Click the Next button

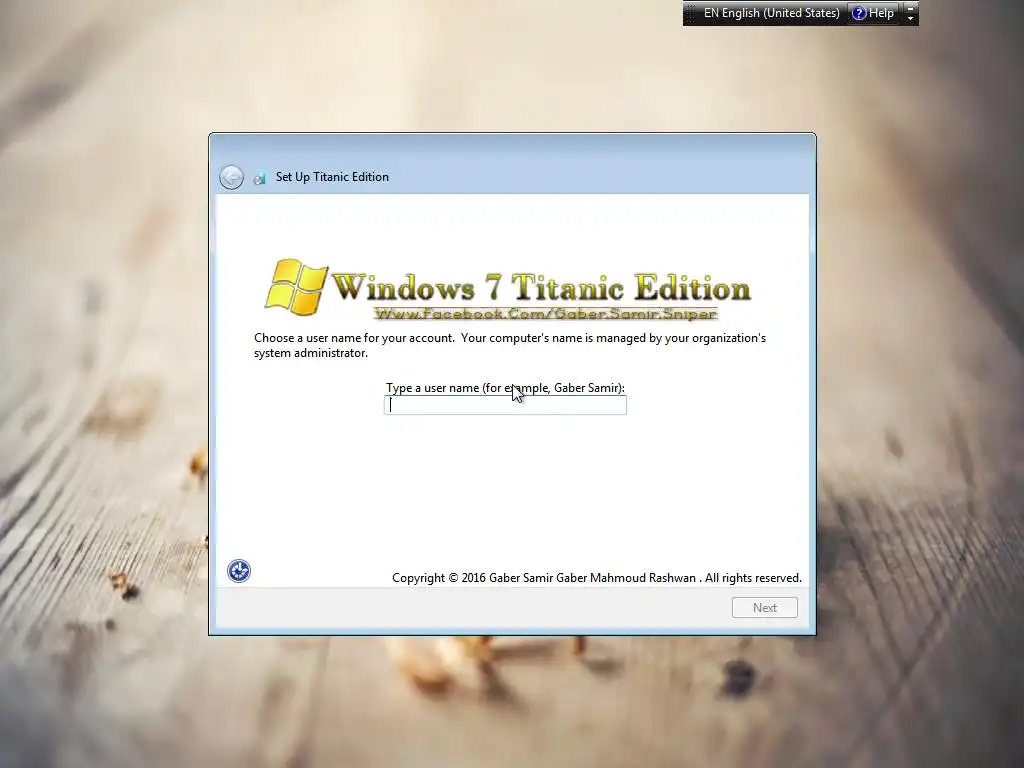765,607
